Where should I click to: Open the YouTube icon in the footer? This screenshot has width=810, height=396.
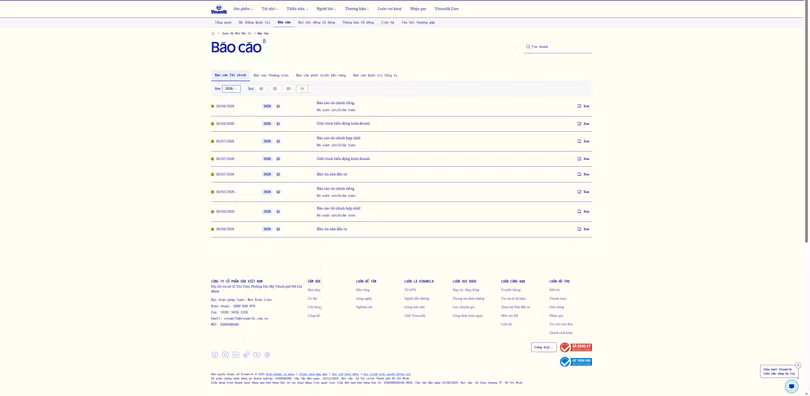[257, 355]
